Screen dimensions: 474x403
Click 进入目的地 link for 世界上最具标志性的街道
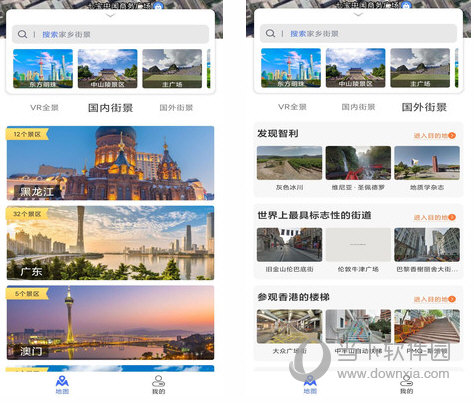pyautogui.click(x=435, y=217)
